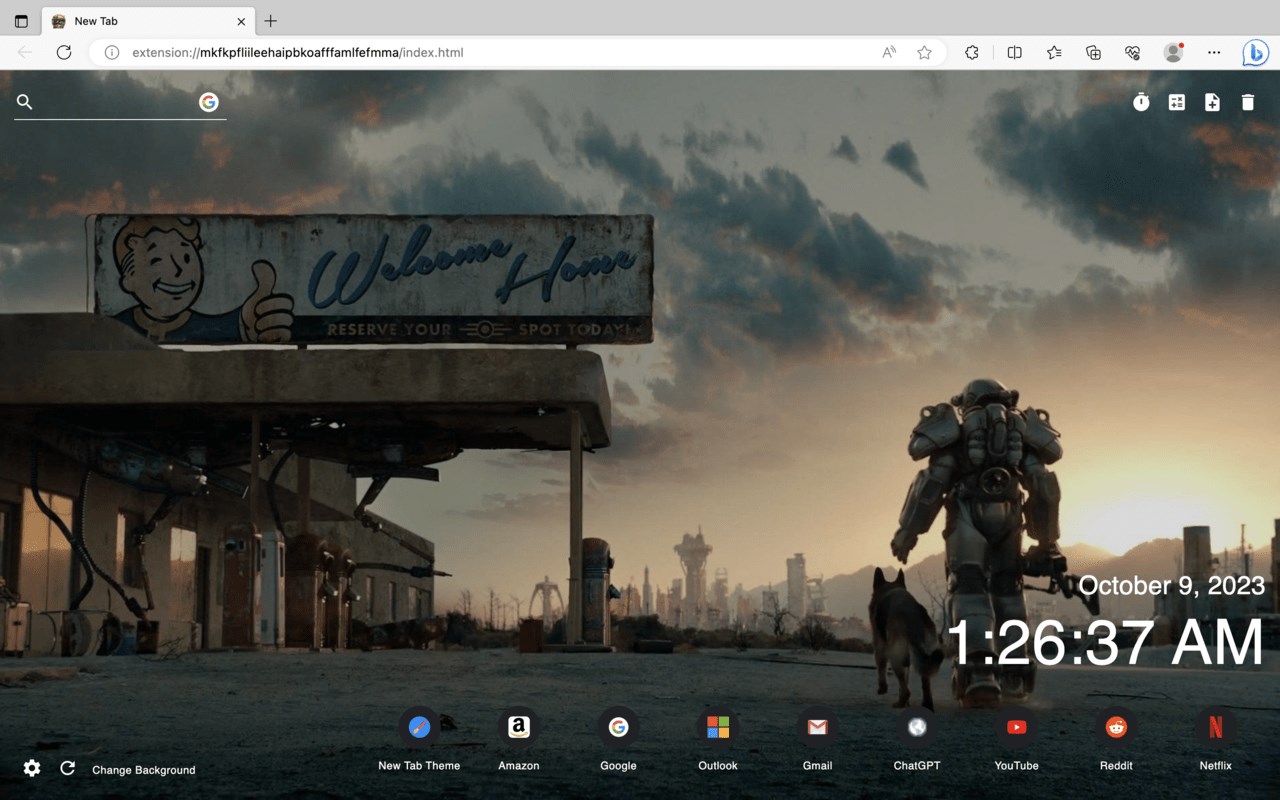Screen dimensions: 1280x800
Task: Open the Gmail shortcut
Action: [x=817, y=739]
